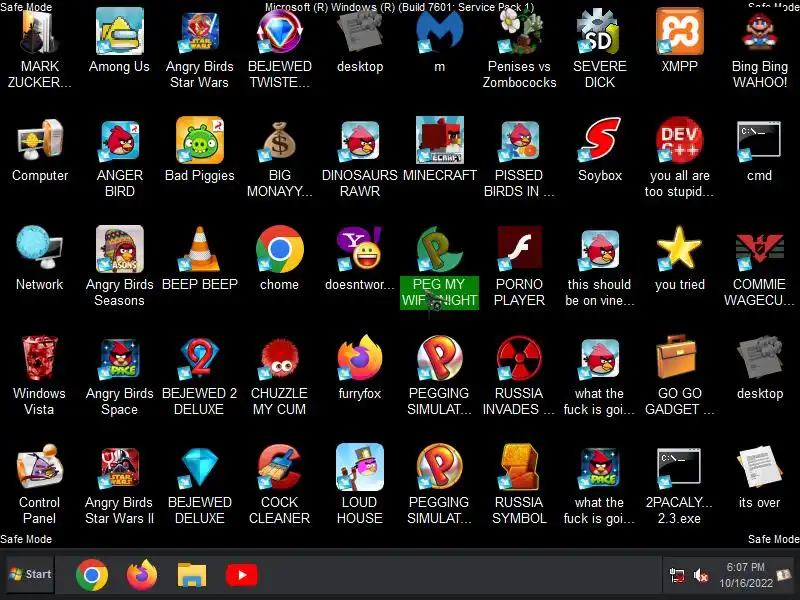The image size is (800, 600).
Task: Select the desktop file below COMMIE WAGECU...
Action: click(759, 358)
